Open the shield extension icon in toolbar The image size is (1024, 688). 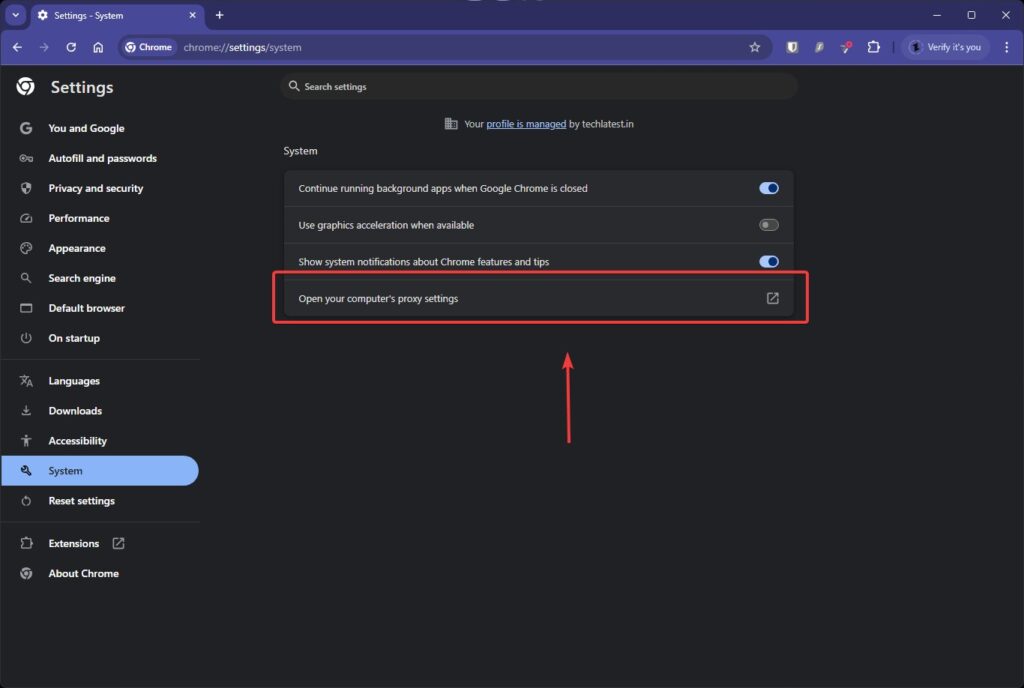click(x=792, y=47)
